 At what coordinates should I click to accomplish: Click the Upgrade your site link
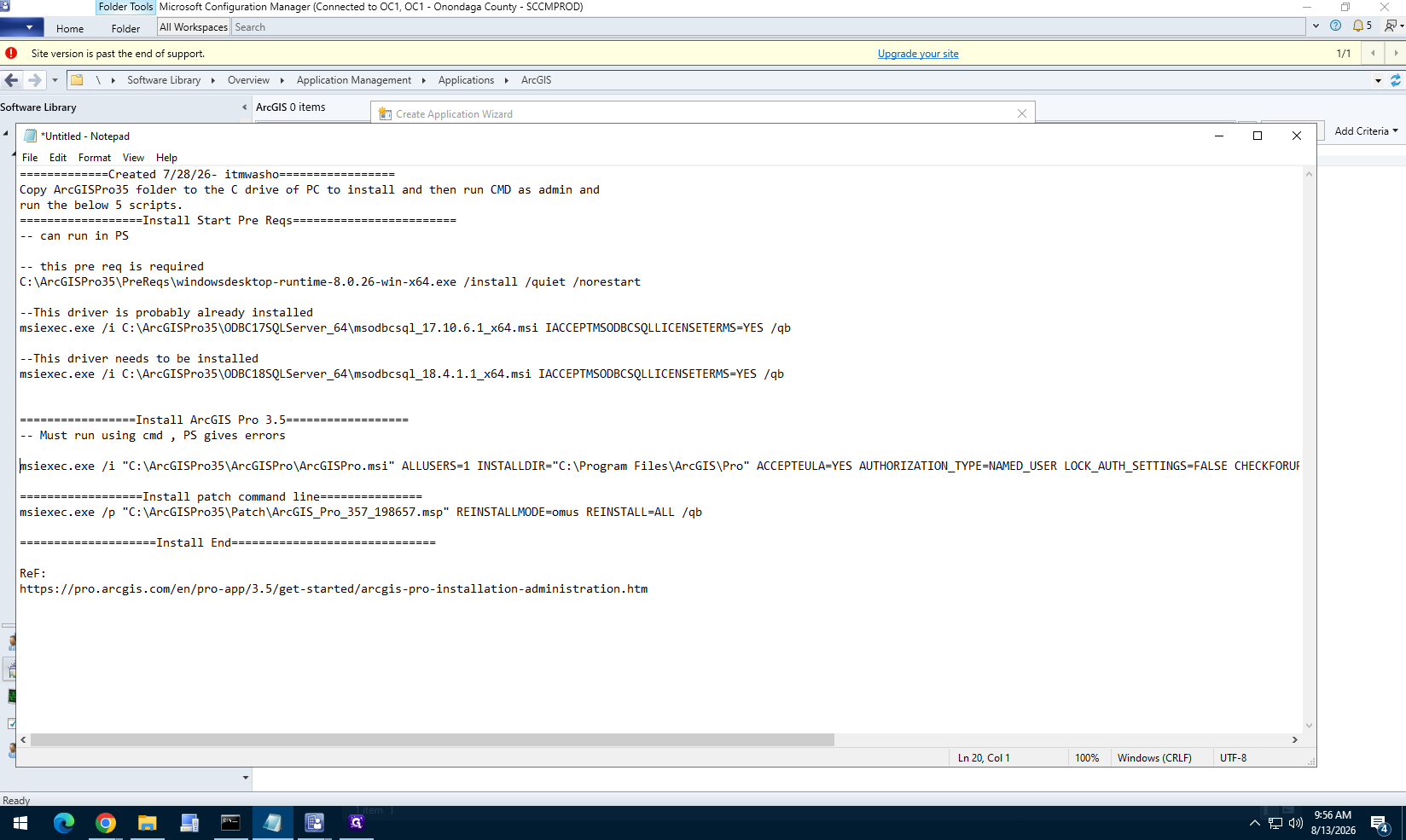918,54
